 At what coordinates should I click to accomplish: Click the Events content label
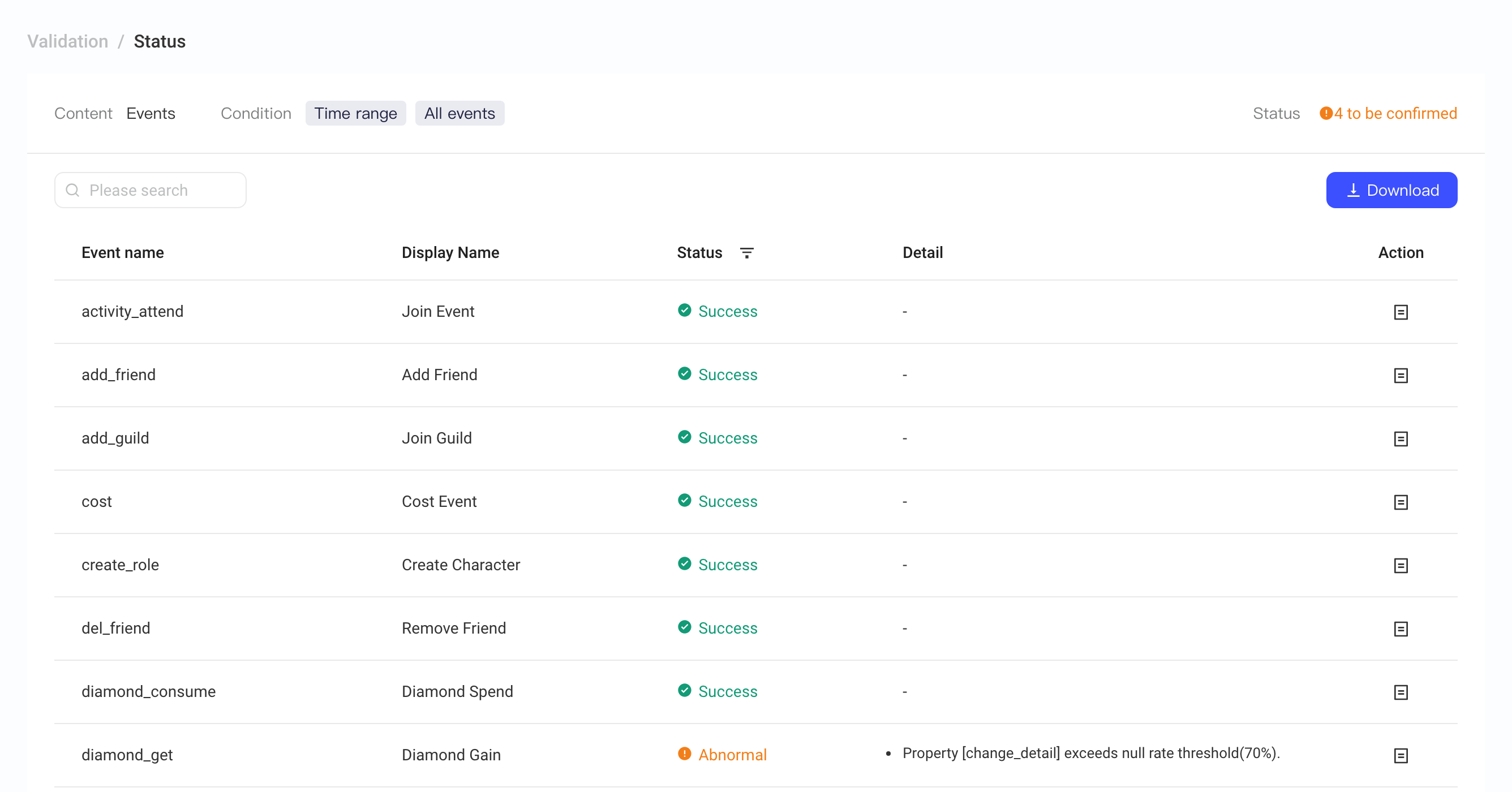(151, 113)
